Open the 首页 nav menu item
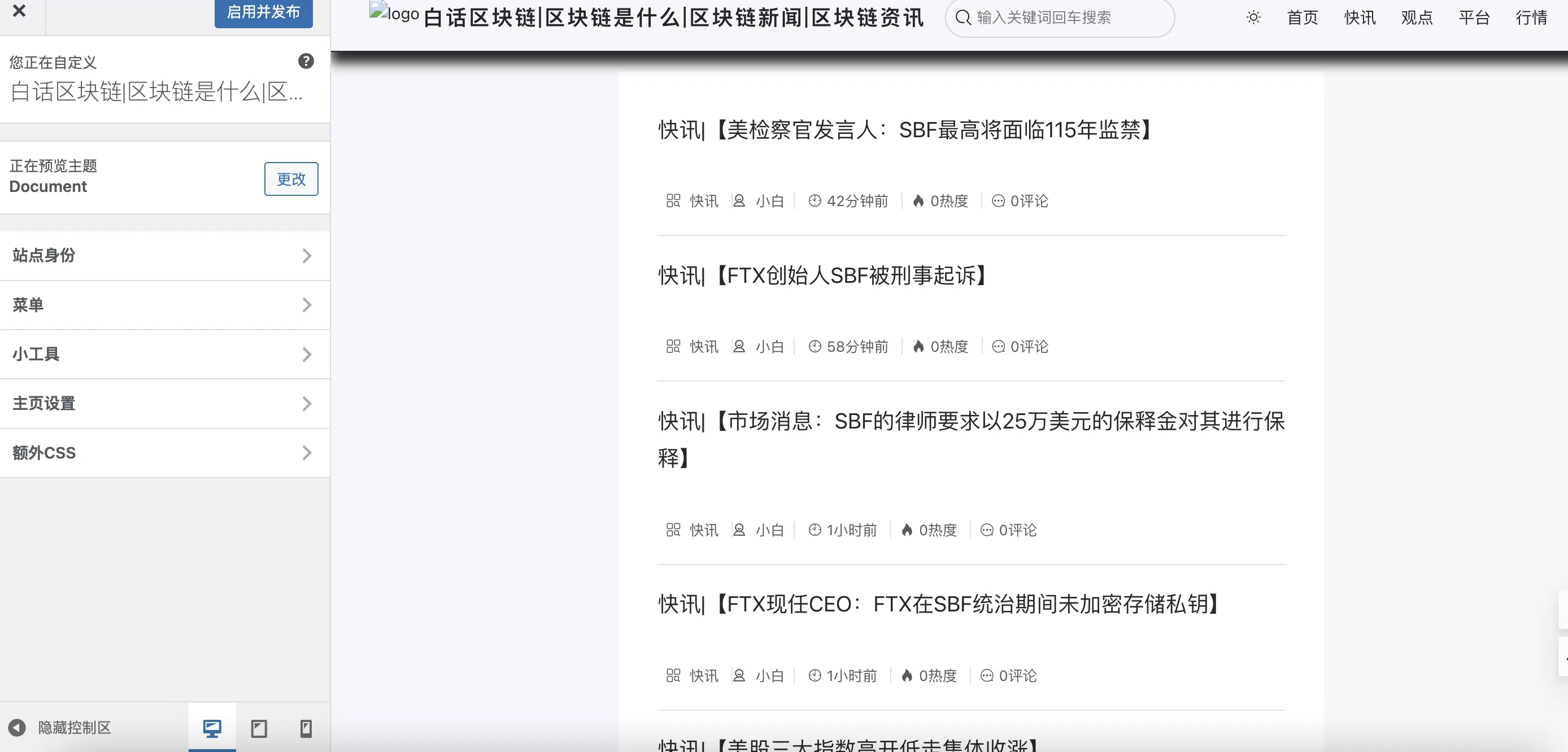The image size is (1568, 752). pyautogui.click(x=1303, y=18)
